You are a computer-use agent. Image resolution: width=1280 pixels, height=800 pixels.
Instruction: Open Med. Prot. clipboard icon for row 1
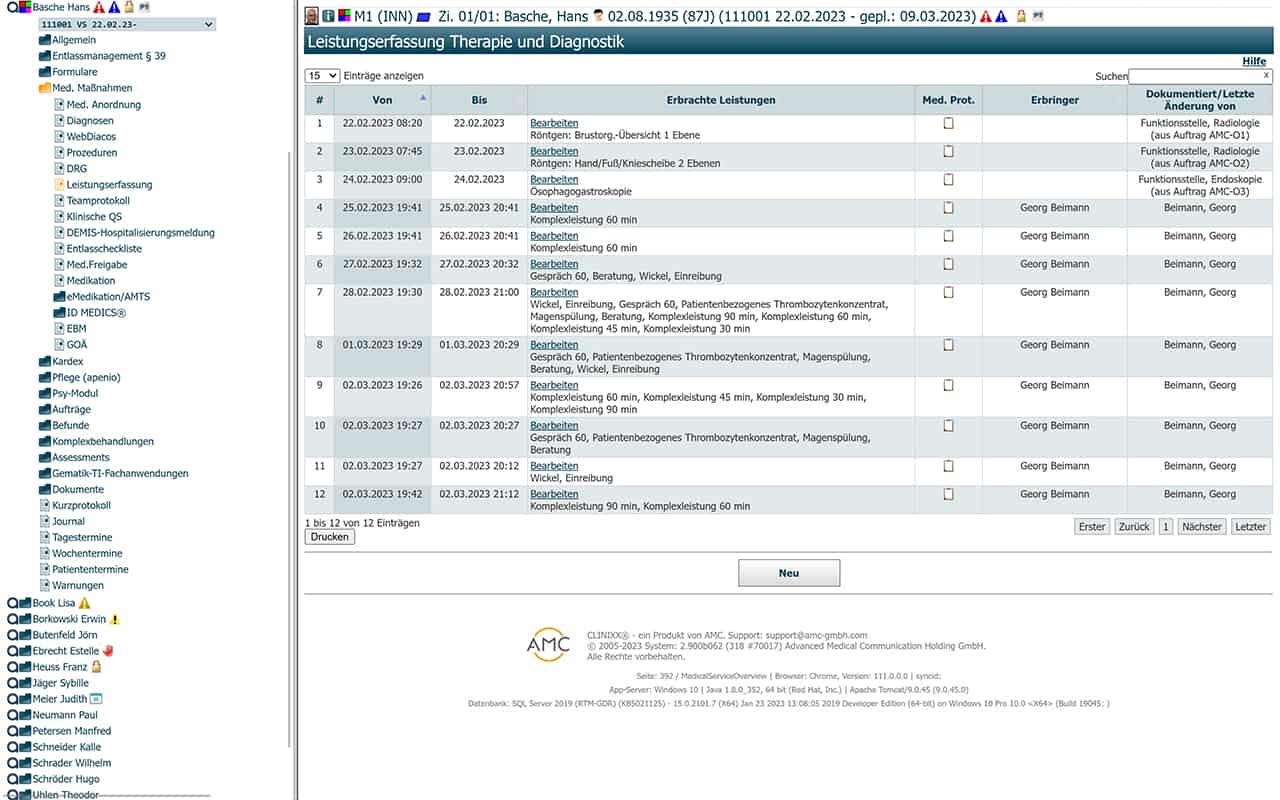click(x=948, y=123)
